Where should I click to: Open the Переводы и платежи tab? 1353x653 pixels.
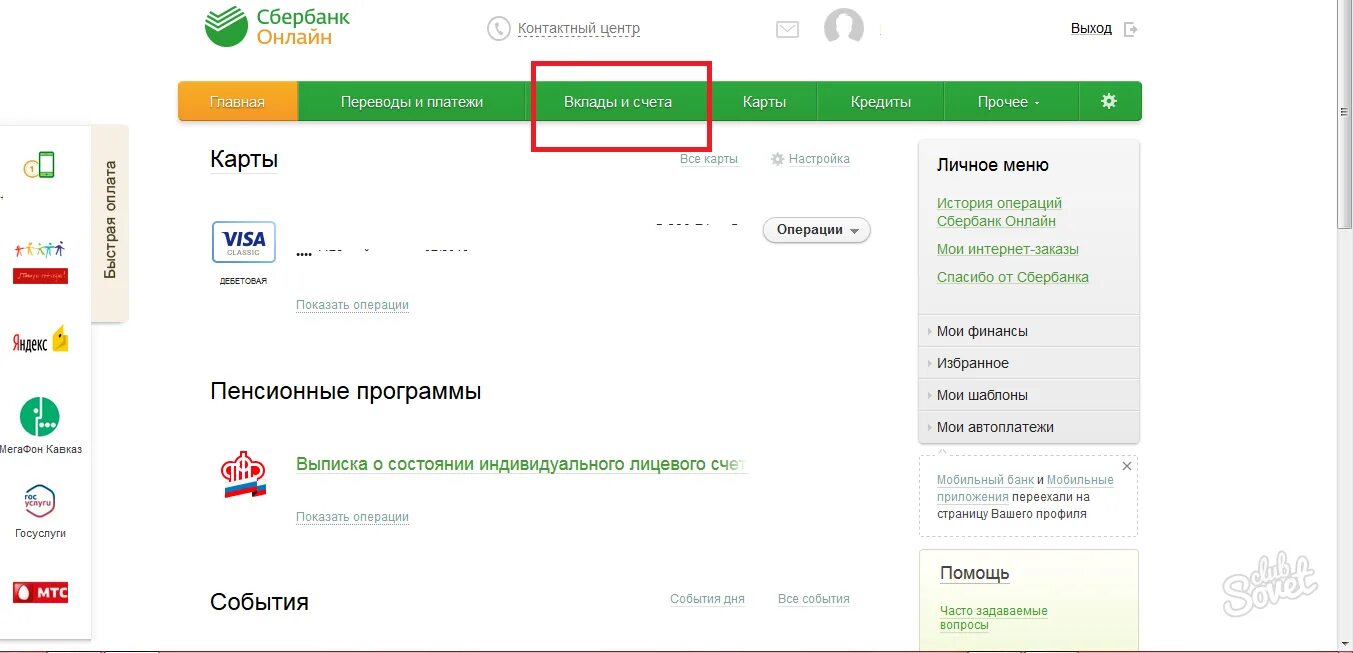(x=412, y=102)
